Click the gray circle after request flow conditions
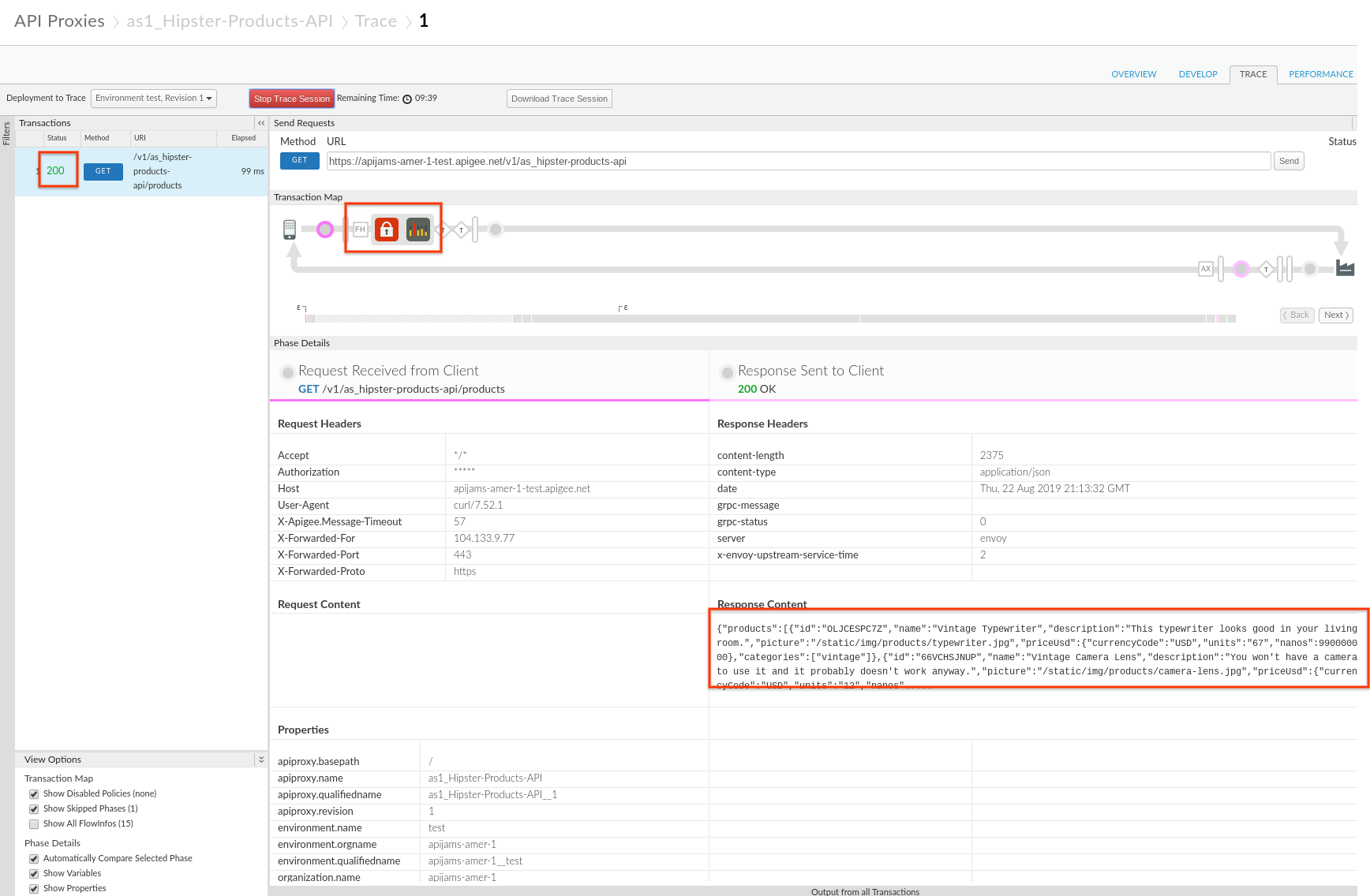 click(x=496, y=230)
